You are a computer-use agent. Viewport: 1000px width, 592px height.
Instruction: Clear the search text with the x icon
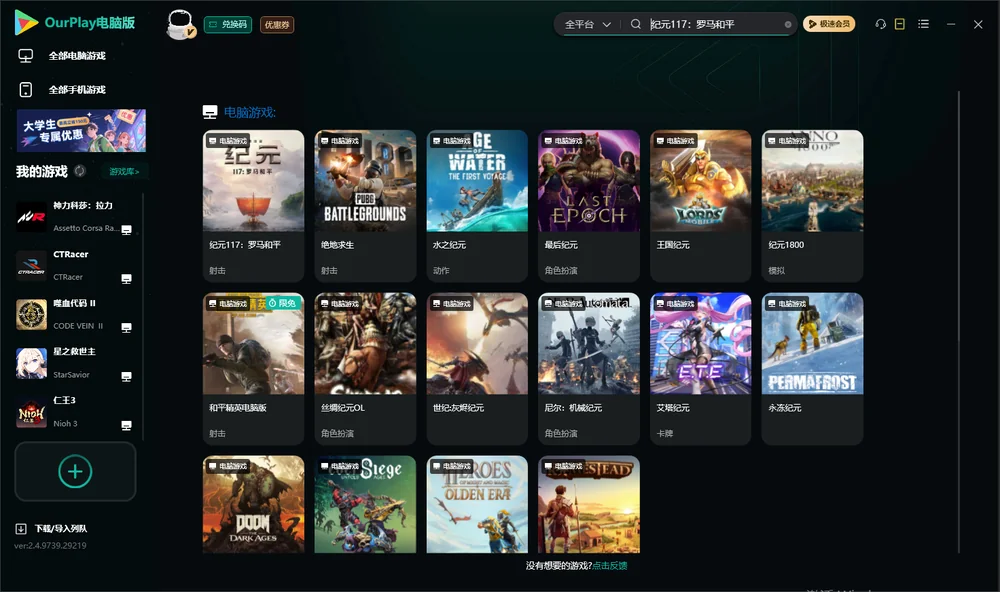788,24
